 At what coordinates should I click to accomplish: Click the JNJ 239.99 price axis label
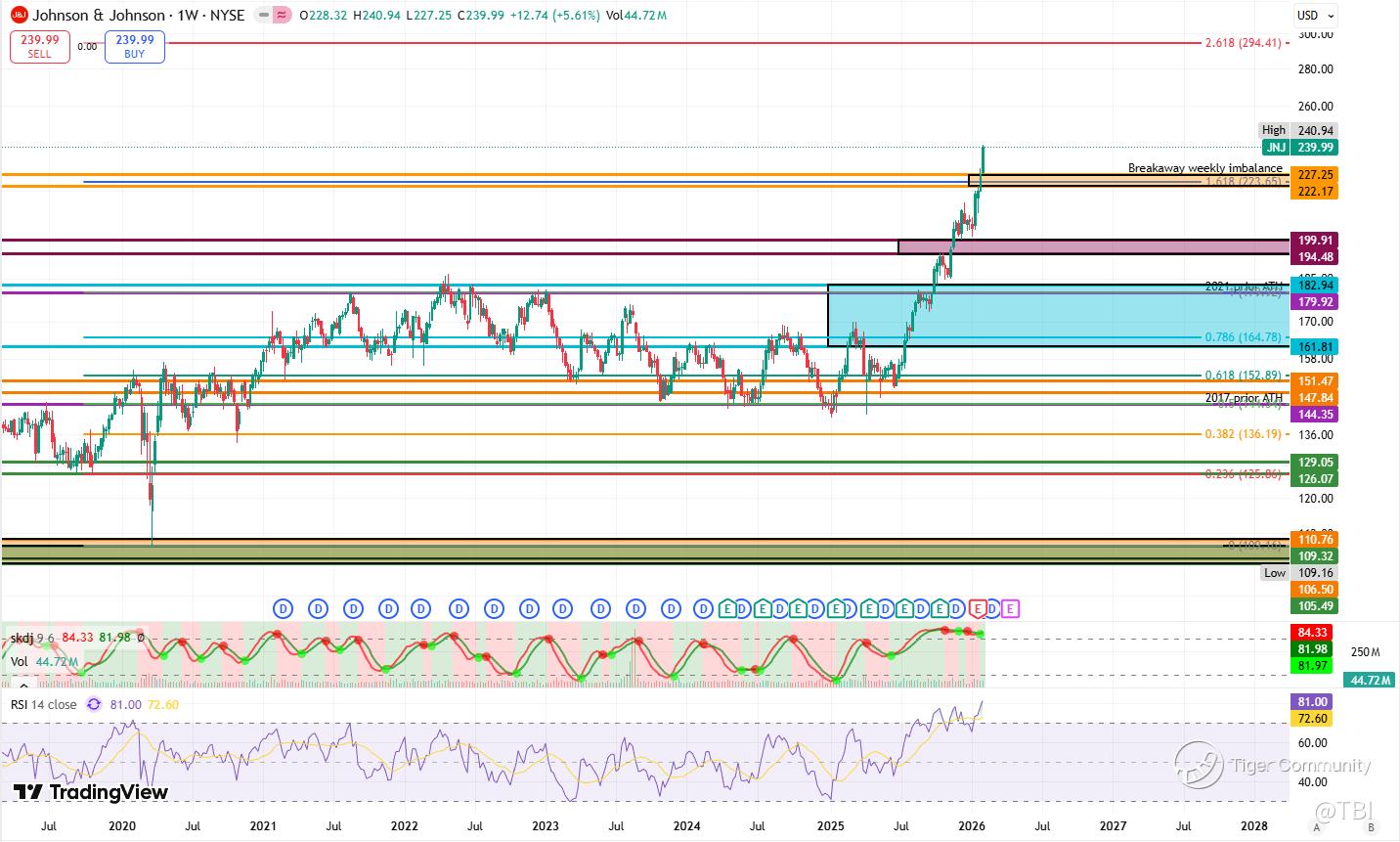click(1298, 148)
